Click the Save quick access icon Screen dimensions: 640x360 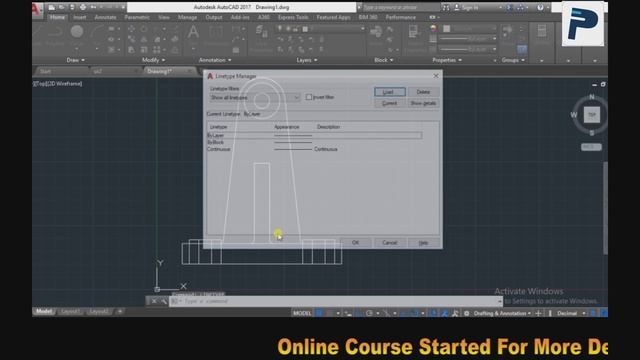(72, 7)
